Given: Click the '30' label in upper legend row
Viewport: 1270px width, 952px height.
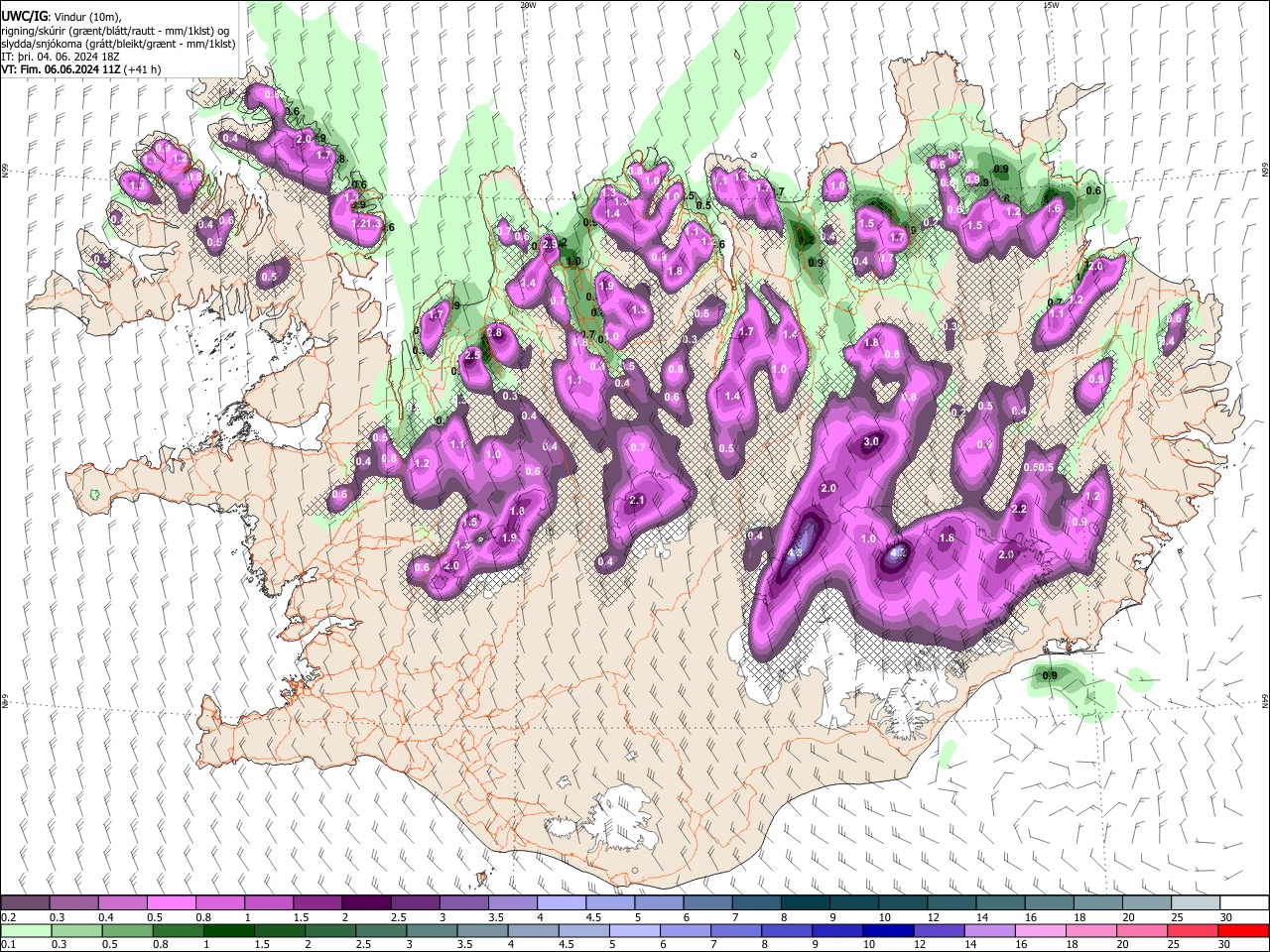Looking at the screenshot, I should click(1225, 917).
